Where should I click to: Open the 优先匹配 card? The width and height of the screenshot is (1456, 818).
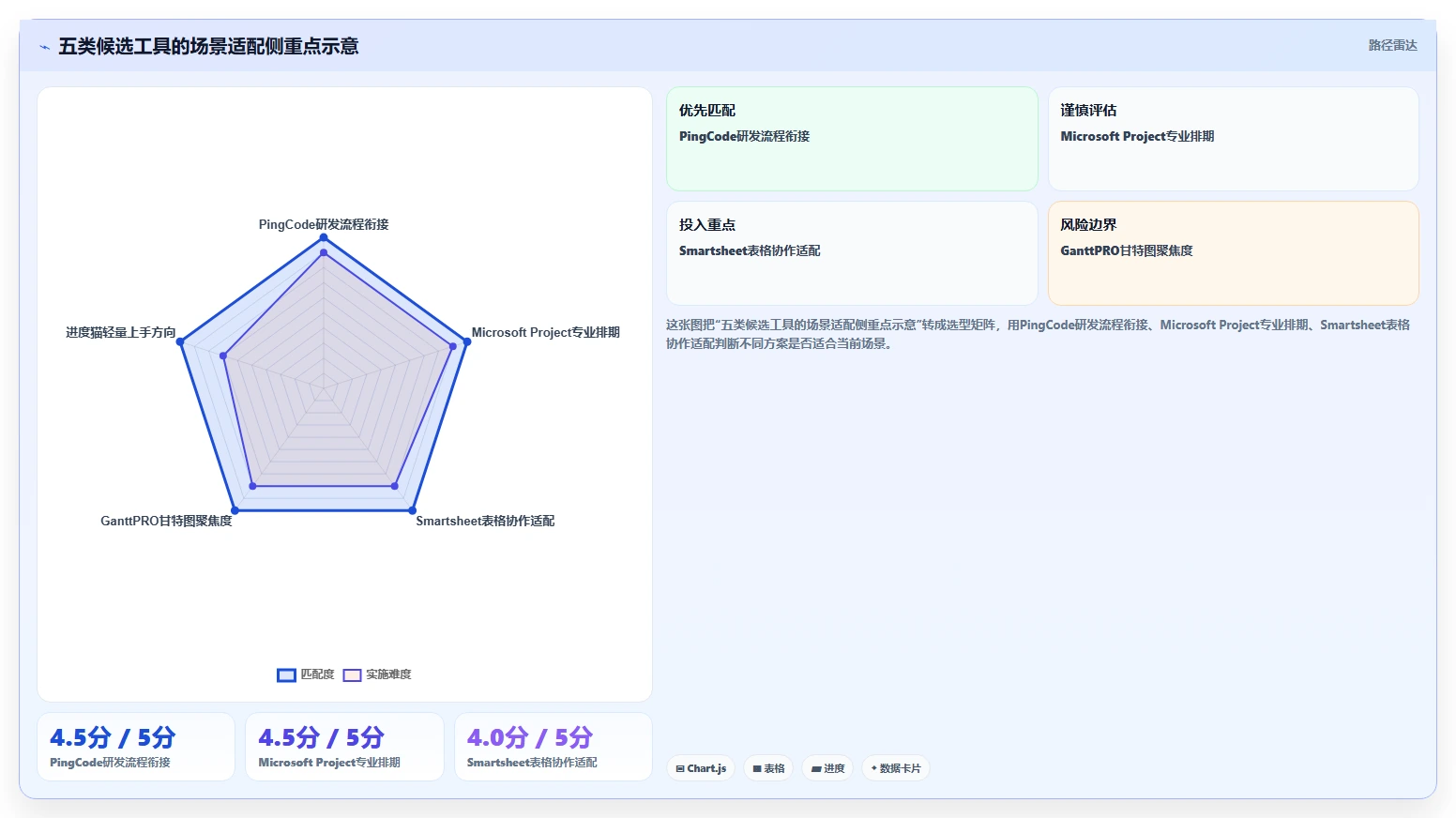[852, 139]
